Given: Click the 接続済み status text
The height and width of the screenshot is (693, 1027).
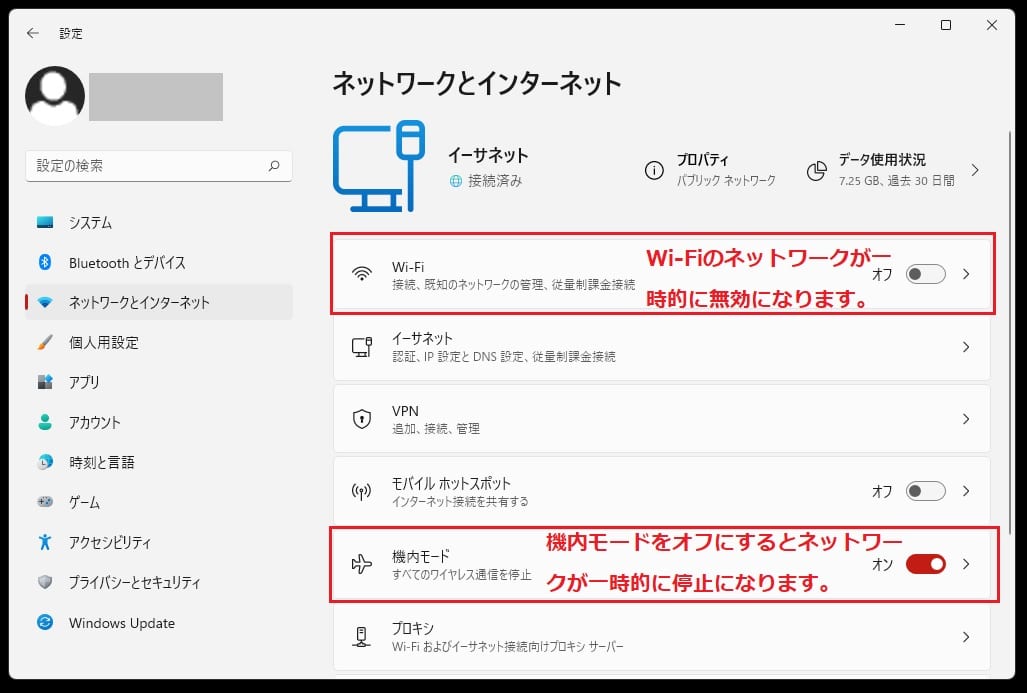Looking at the screenshot, I should [495, 181].
